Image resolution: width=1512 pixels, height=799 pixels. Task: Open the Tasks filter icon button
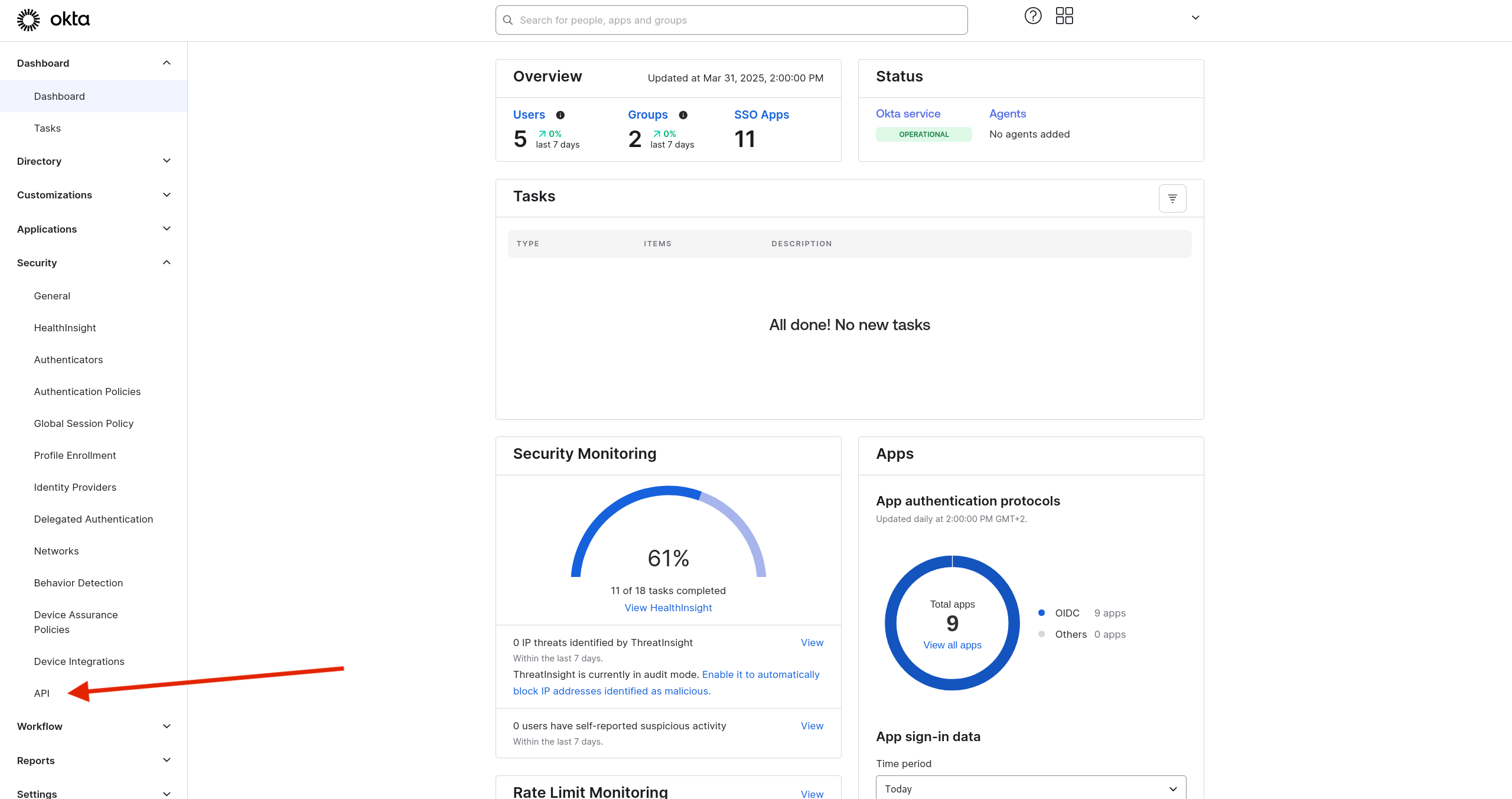[1172, 198]
